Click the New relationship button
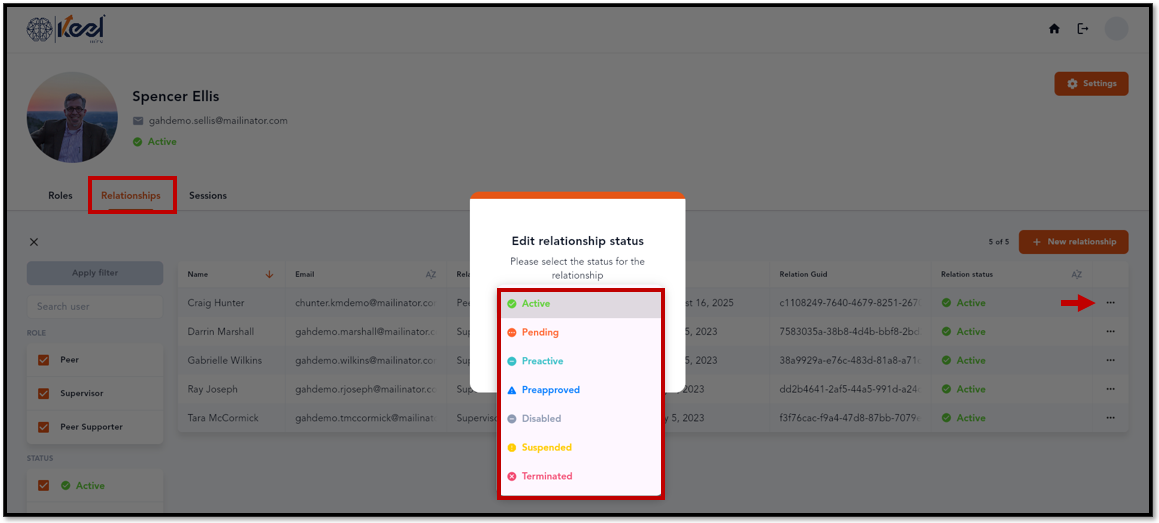The image size is (1159, 523). coord(1073,242)
